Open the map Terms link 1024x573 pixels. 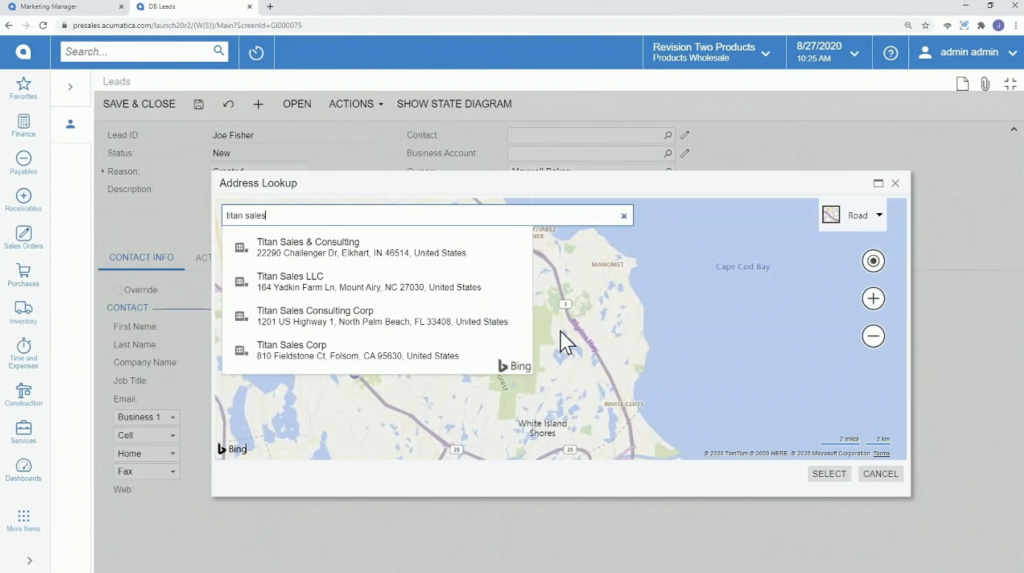tap(881, 453)
